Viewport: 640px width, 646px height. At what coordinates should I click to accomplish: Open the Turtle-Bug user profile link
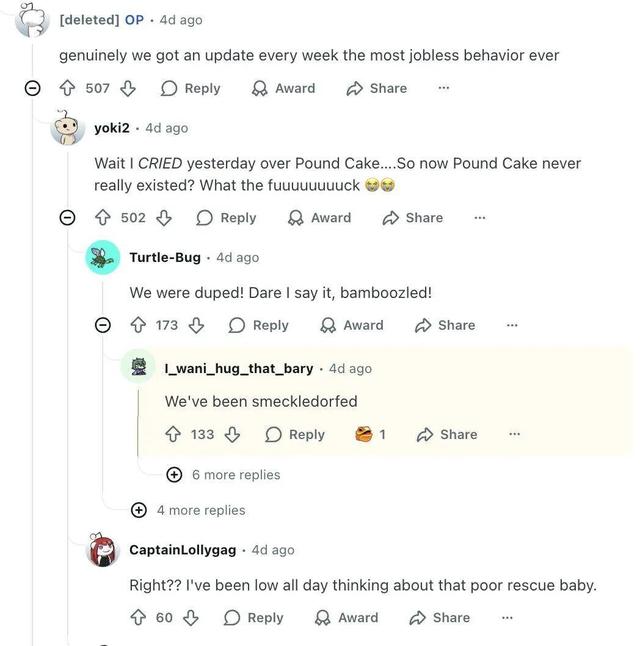[x=164, y=257]
